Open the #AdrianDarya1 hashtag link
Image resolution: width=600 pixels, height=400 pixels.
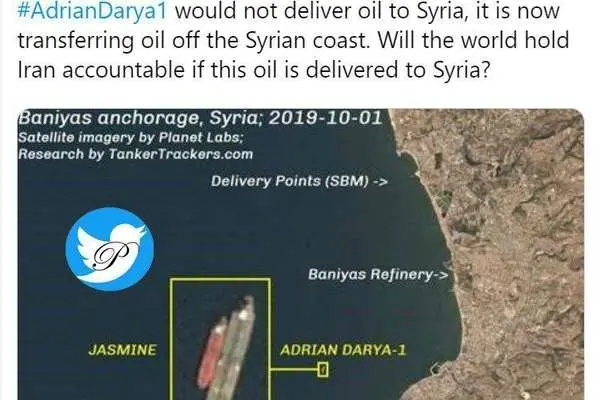(x=92, y=11)
